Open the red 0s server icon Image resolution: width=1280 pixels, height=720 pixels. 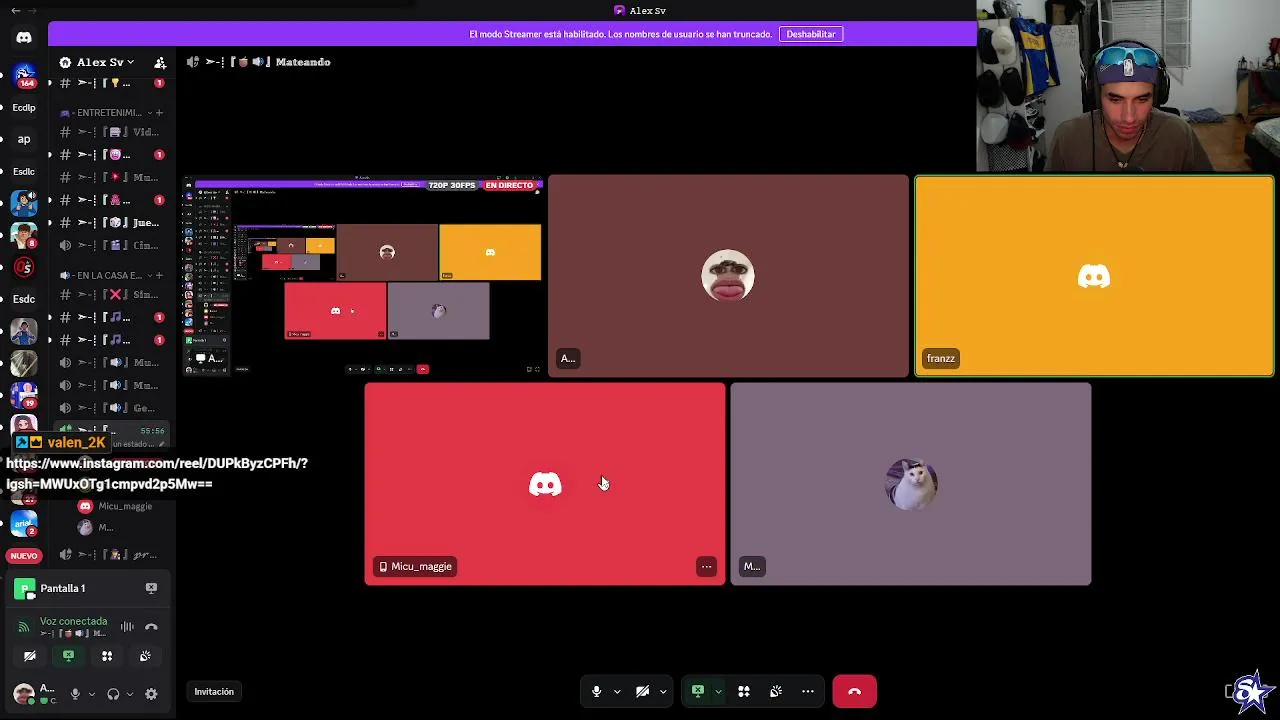coord(24,267)
